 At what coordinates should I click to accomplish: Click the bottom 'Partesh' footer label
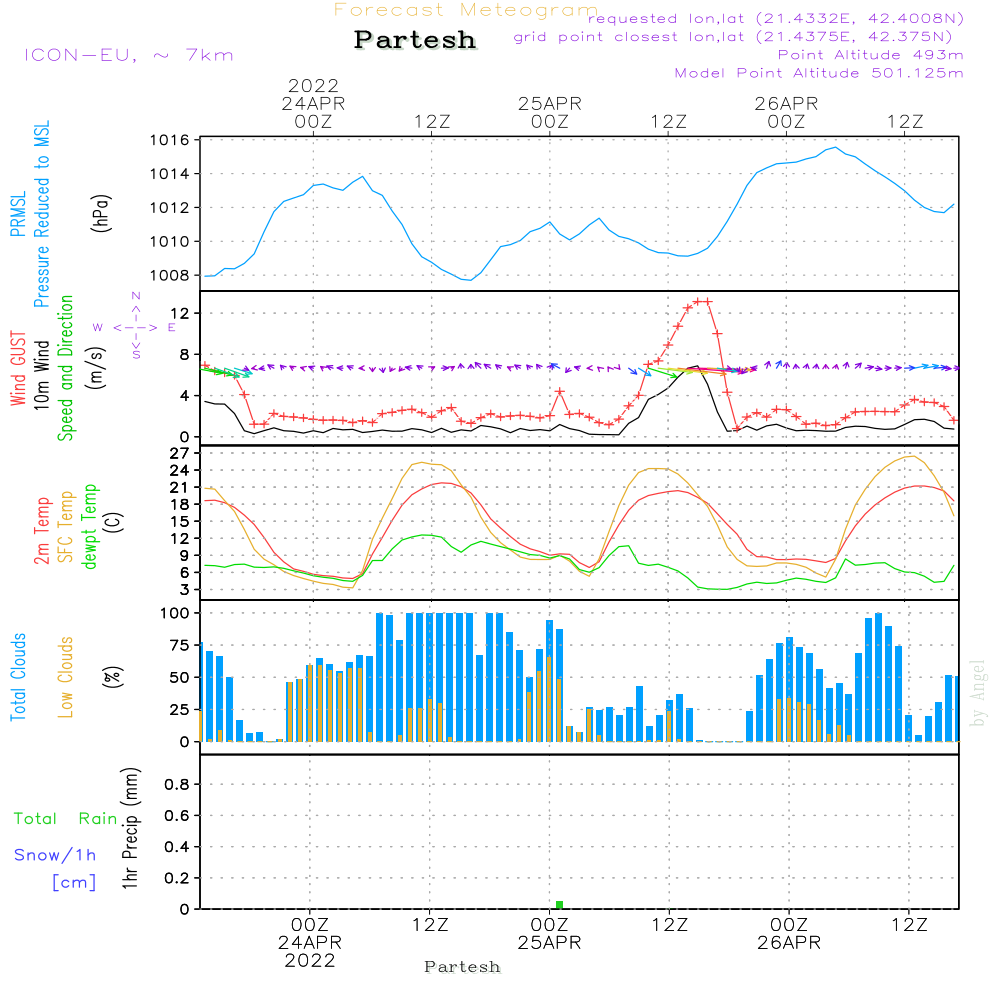[x=462, y=967]
